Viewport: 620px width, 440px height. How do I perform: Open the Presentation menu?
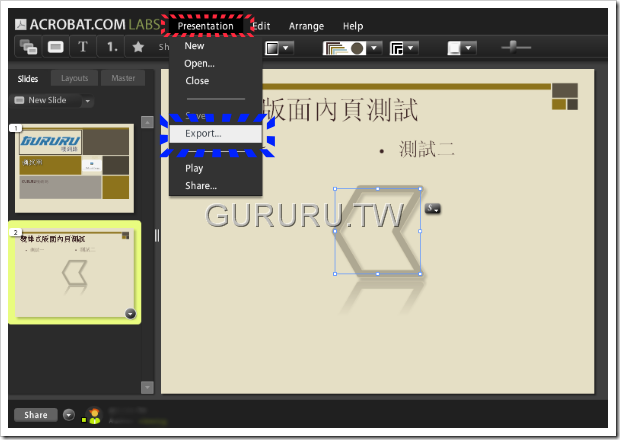[x=206, y=26]
